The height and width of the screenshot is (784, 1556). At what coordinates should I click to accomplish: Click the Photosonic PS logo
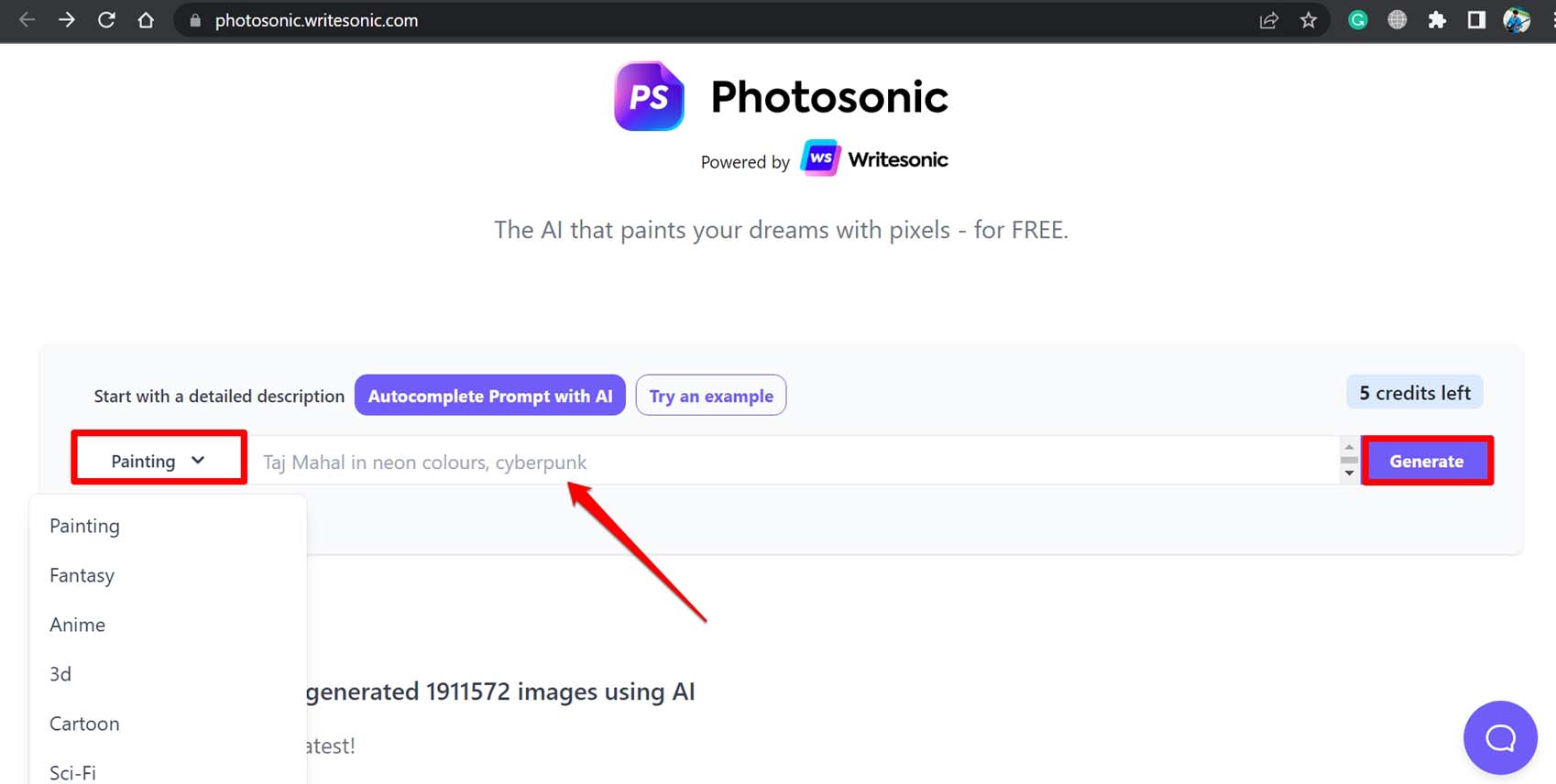click(x=649, y=96)
